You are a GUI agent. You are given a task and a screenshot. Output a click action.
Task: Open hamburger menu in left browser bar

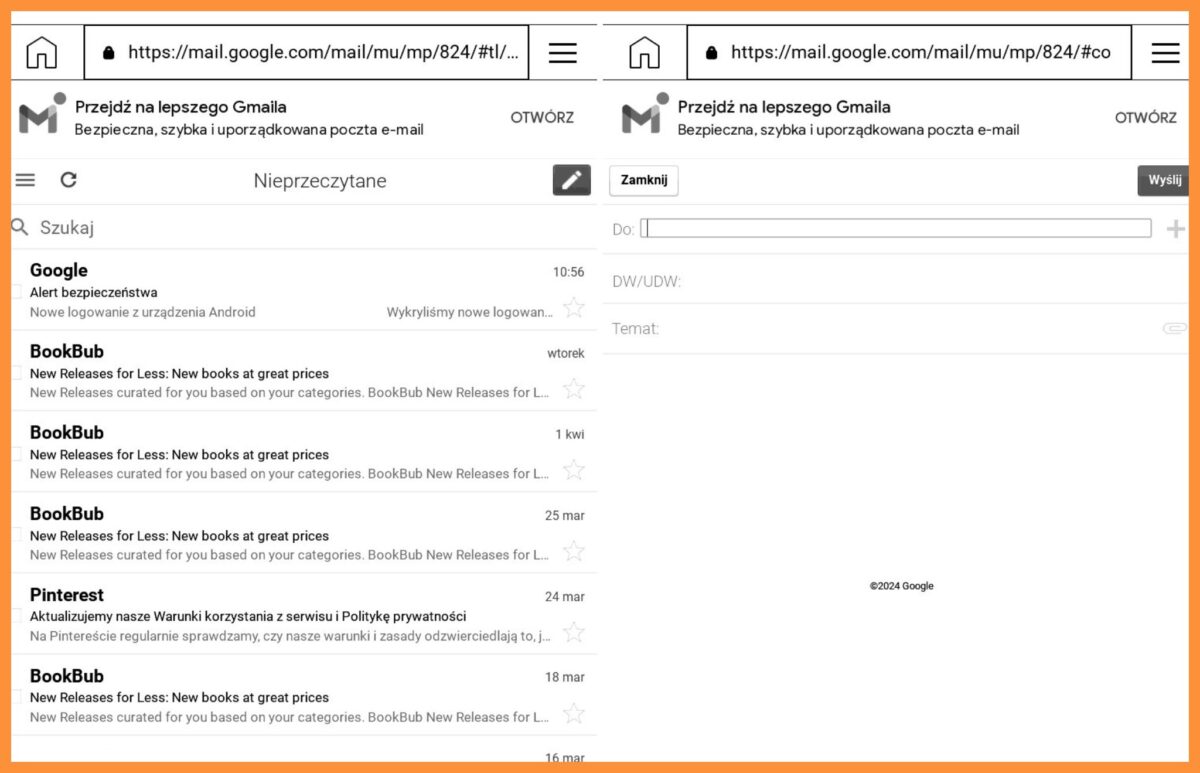point(563,53)
